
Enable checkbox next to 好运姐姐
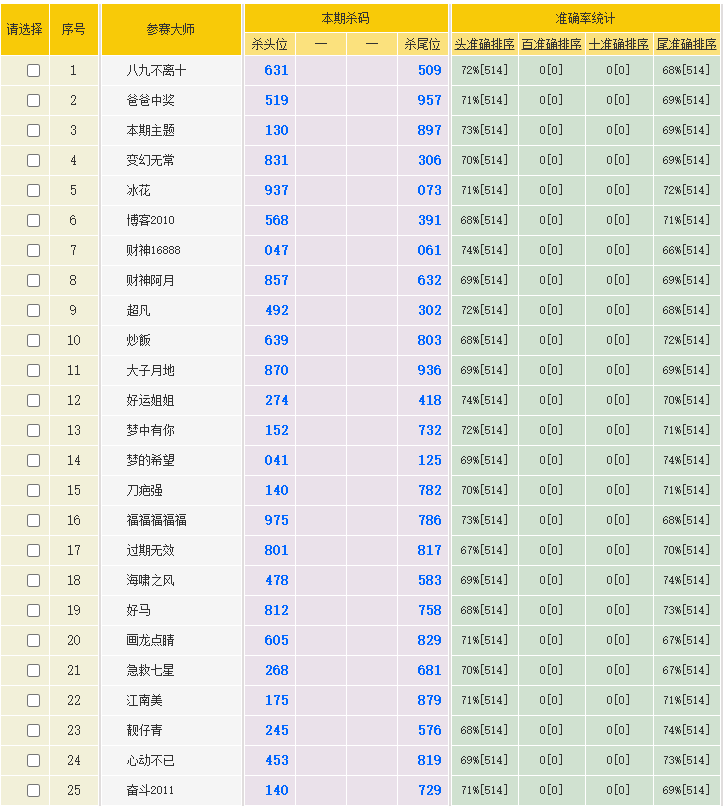pyautogui.click(x=33, y=401)
